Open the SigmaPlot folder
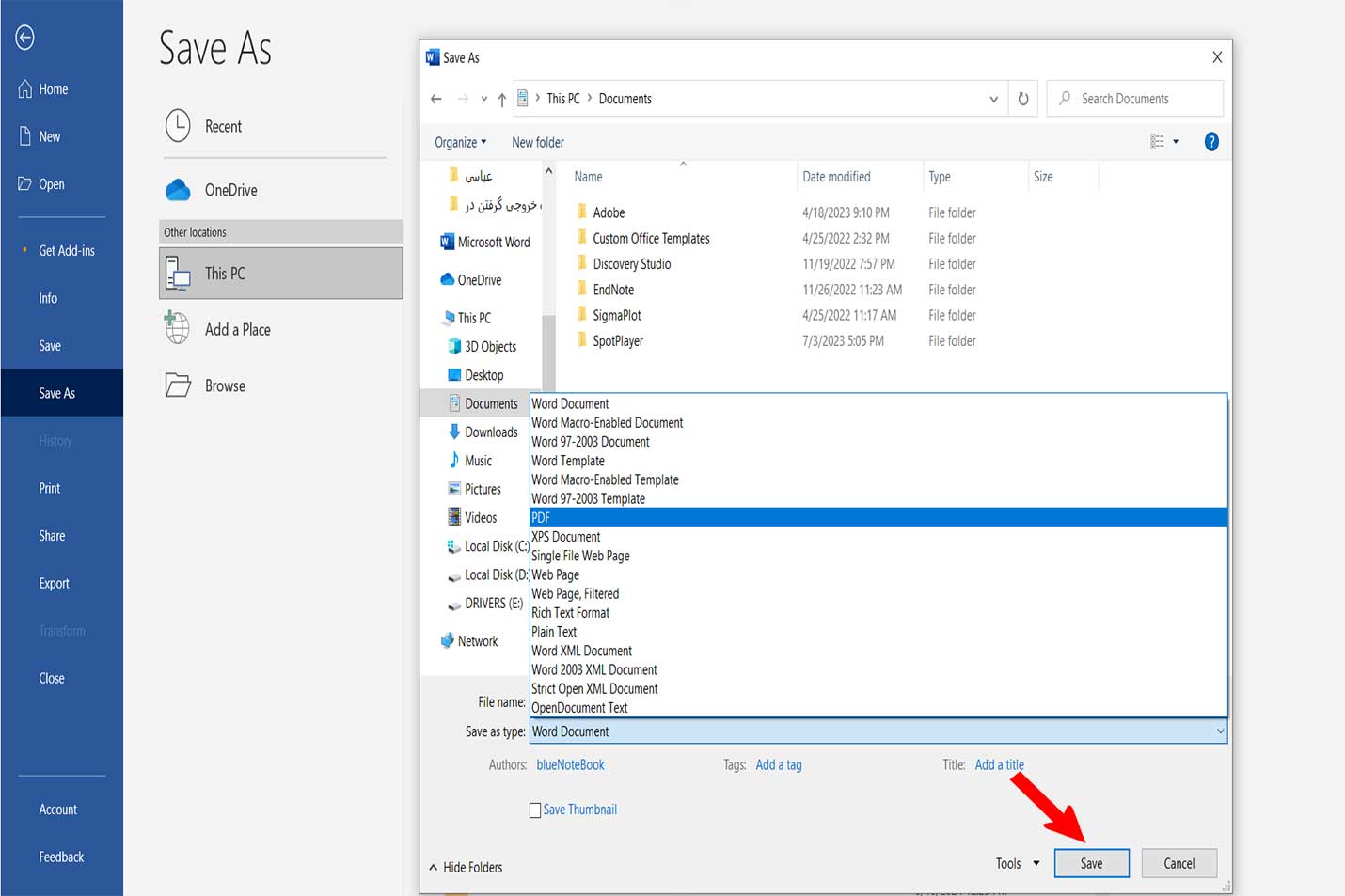 click(609, 315)
